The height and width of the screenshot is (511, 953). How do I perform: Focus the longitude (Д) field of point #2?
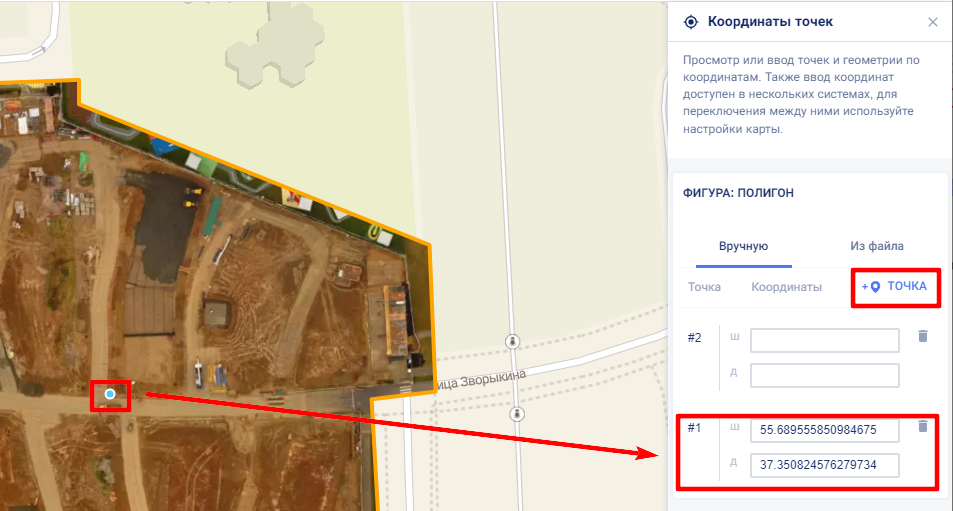(825, 376)
